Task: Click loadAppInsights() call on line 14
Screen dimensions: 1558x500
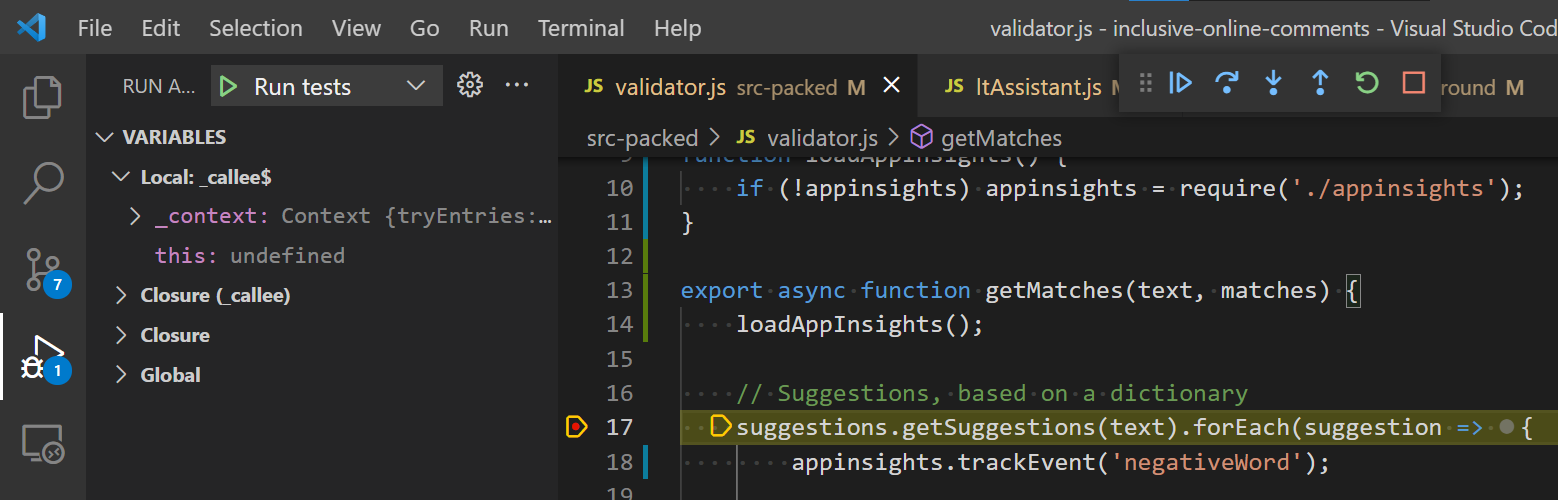Action: (860, 325)
